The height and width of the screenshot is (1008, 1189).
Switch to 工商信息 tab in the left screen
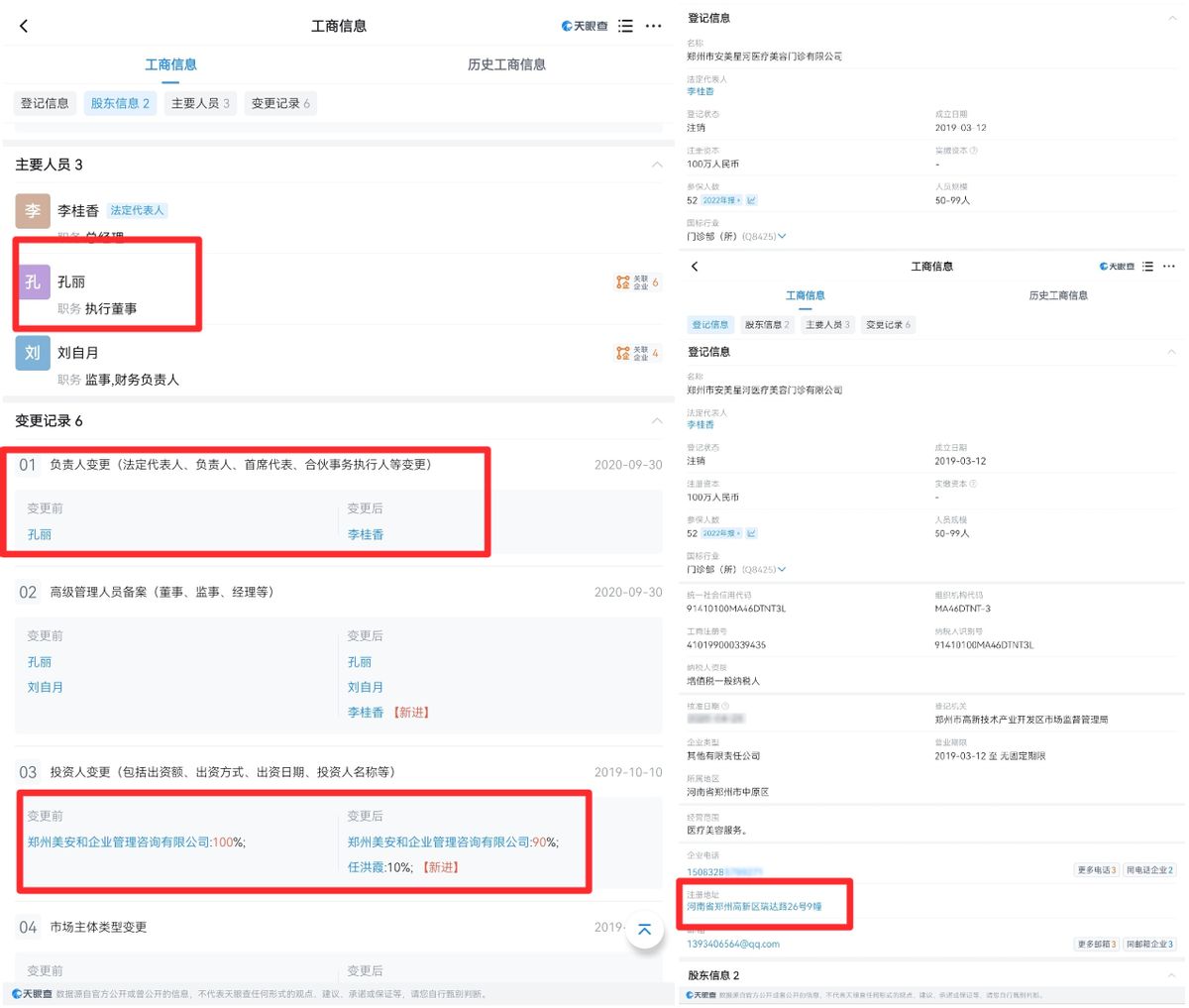coord(170,64)
